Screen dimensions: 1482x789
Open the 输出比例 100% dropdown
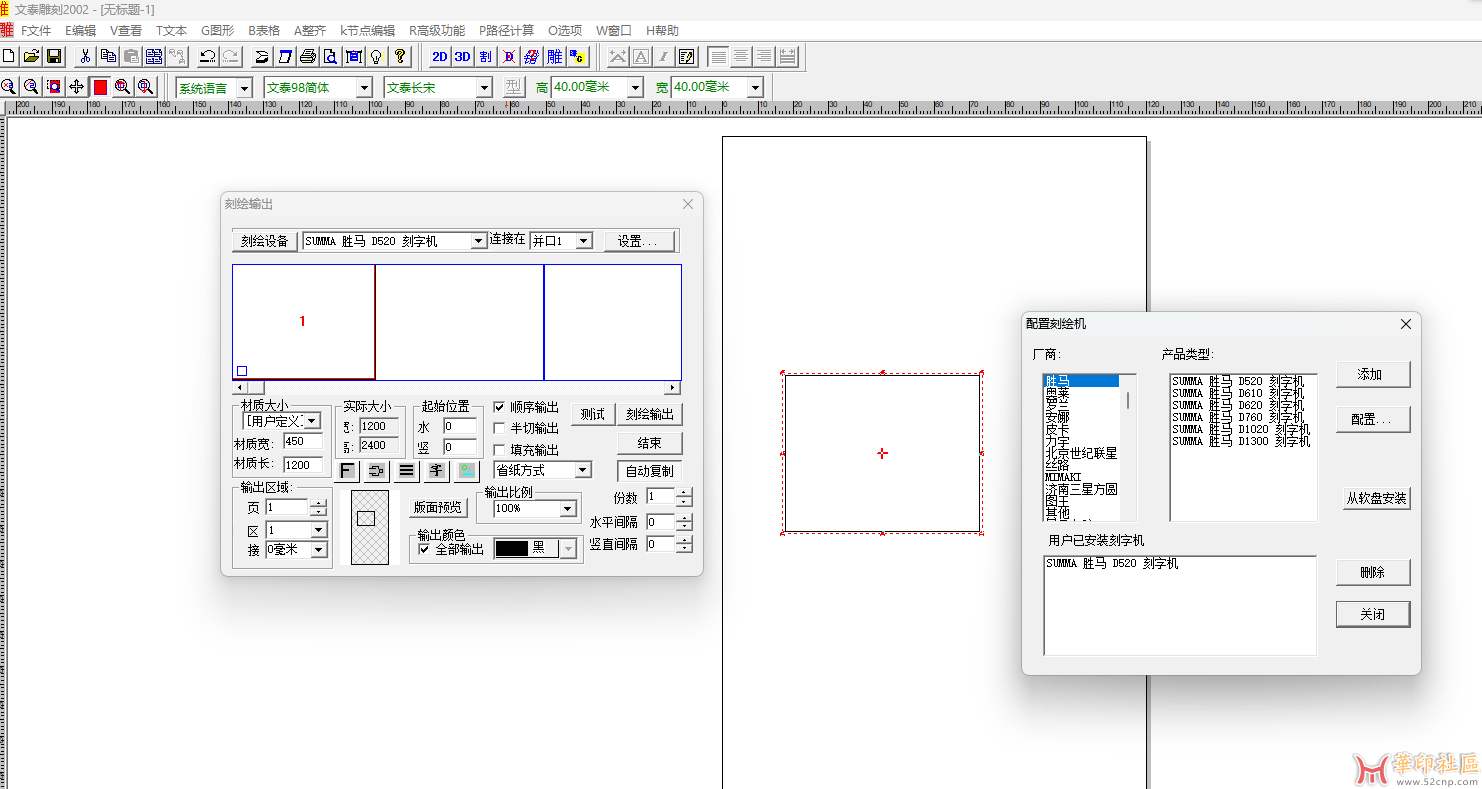(568, 509)
